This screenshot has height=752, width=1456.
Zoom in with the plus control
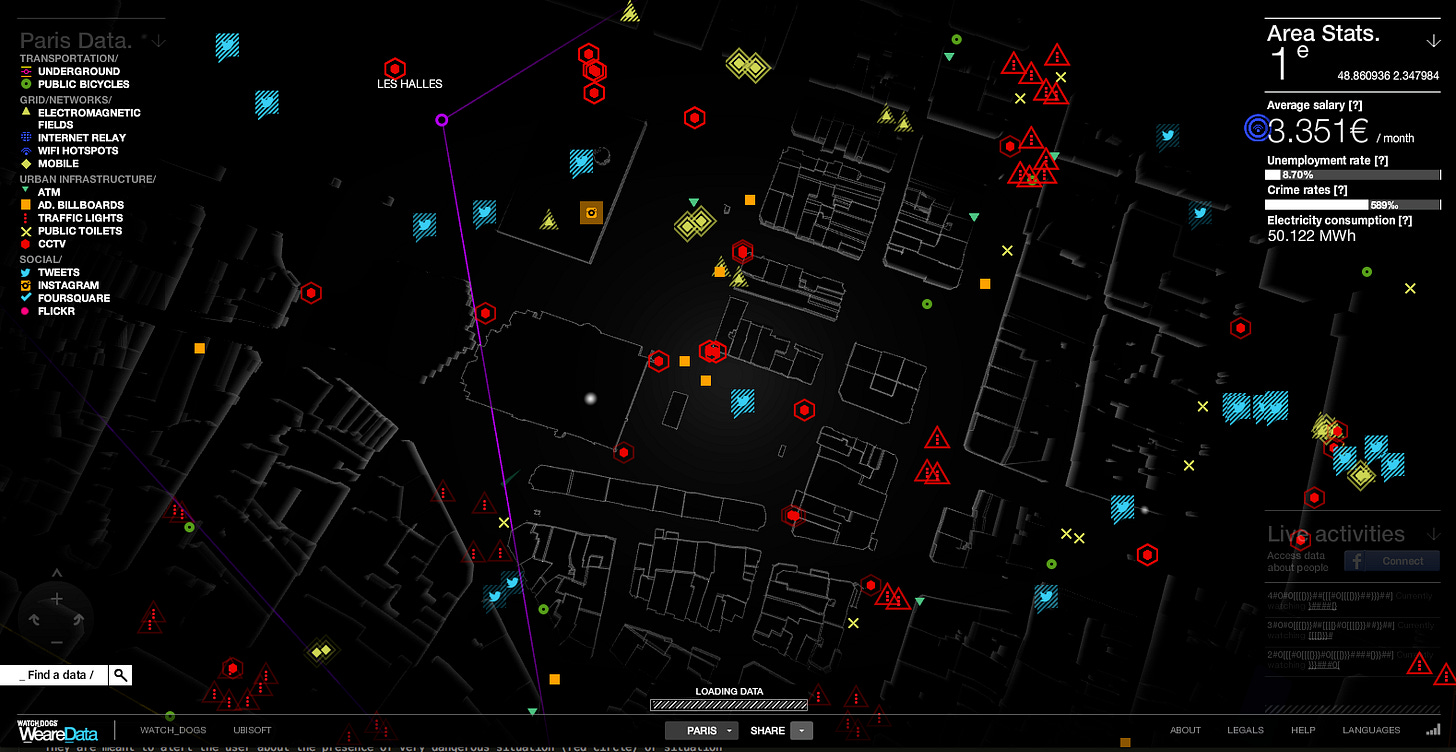[57, 599]
